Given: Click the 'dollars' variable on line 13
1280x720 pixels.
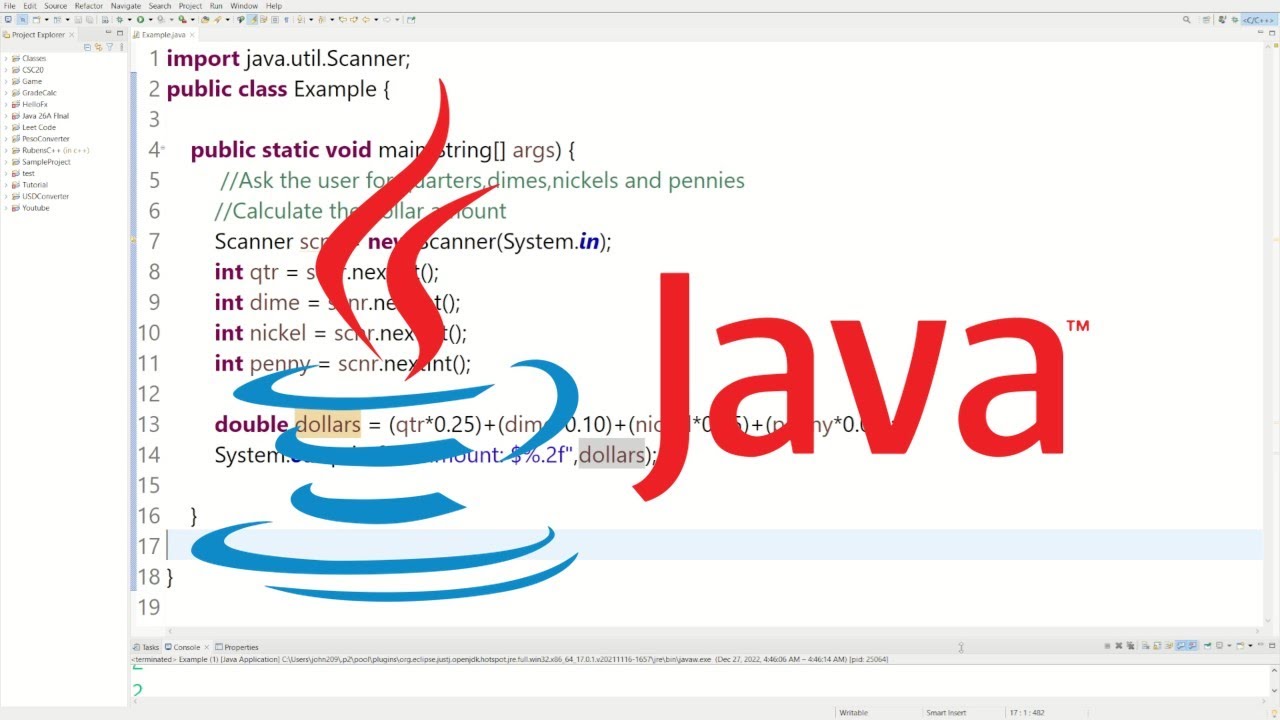Looking at the screenshot, I should coord(328,424).
